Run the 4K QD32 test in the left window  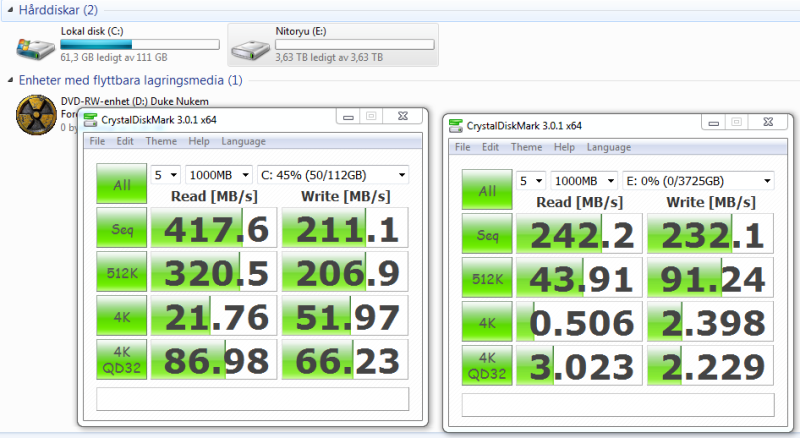coord(121,360)
